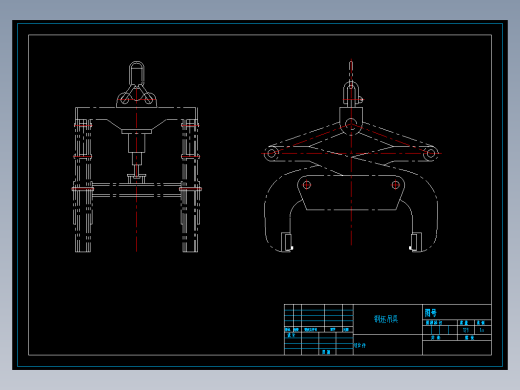Select the central cylinder in the front view
The width and height of the screenshot is (520, 390).
click(137, 143)
